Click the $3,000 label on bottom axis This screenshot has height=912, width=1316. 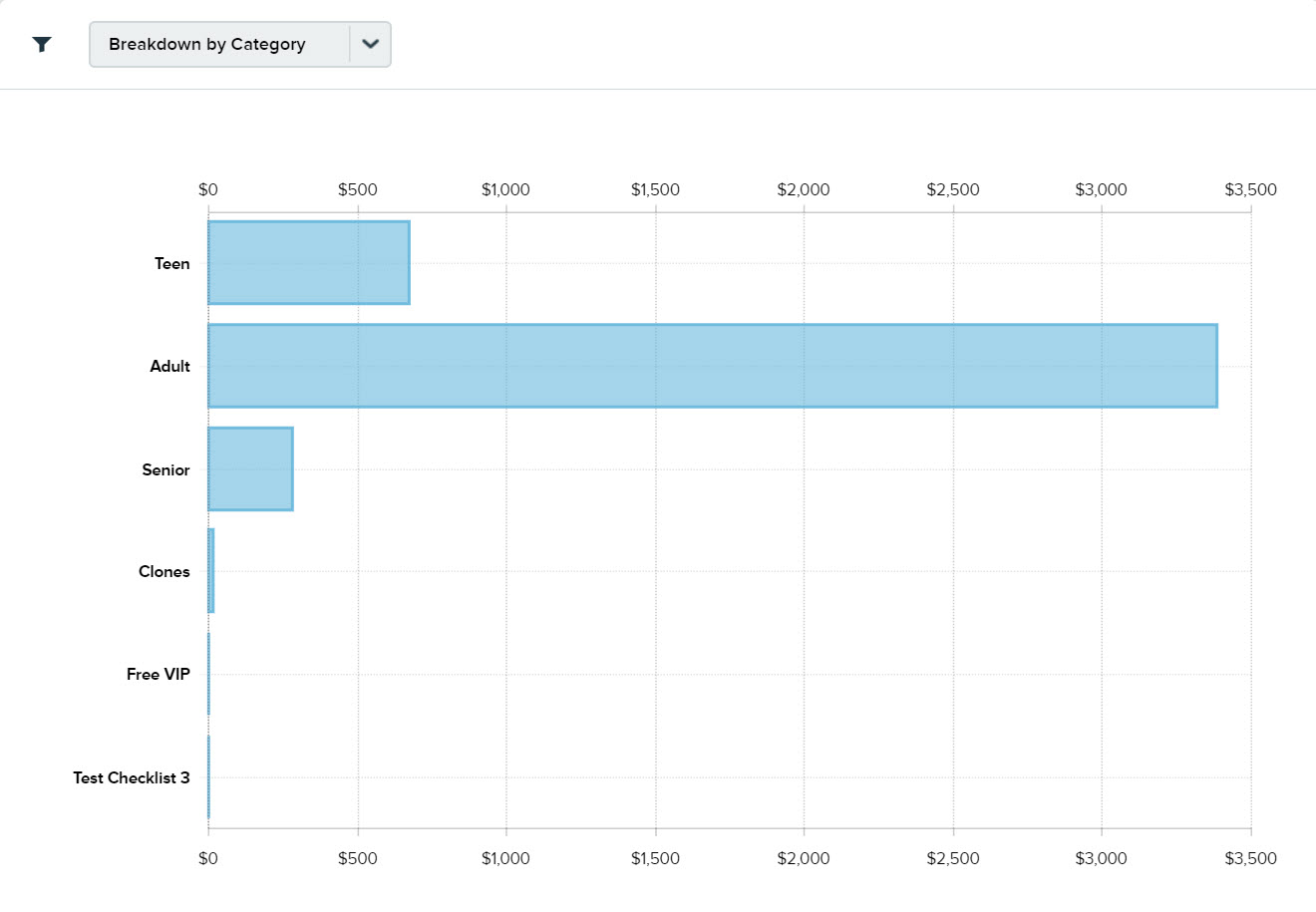[1101, 858]
